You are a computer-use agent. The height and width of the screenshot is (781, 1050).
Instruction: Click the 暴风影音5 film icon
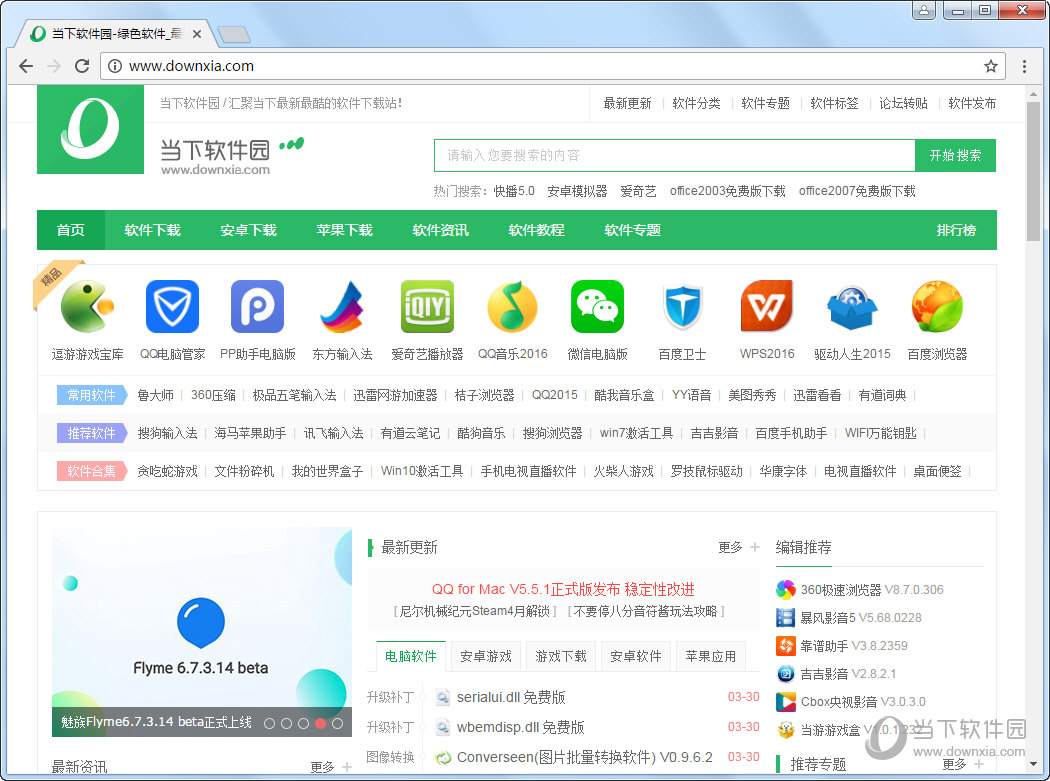tap(785, 618)
